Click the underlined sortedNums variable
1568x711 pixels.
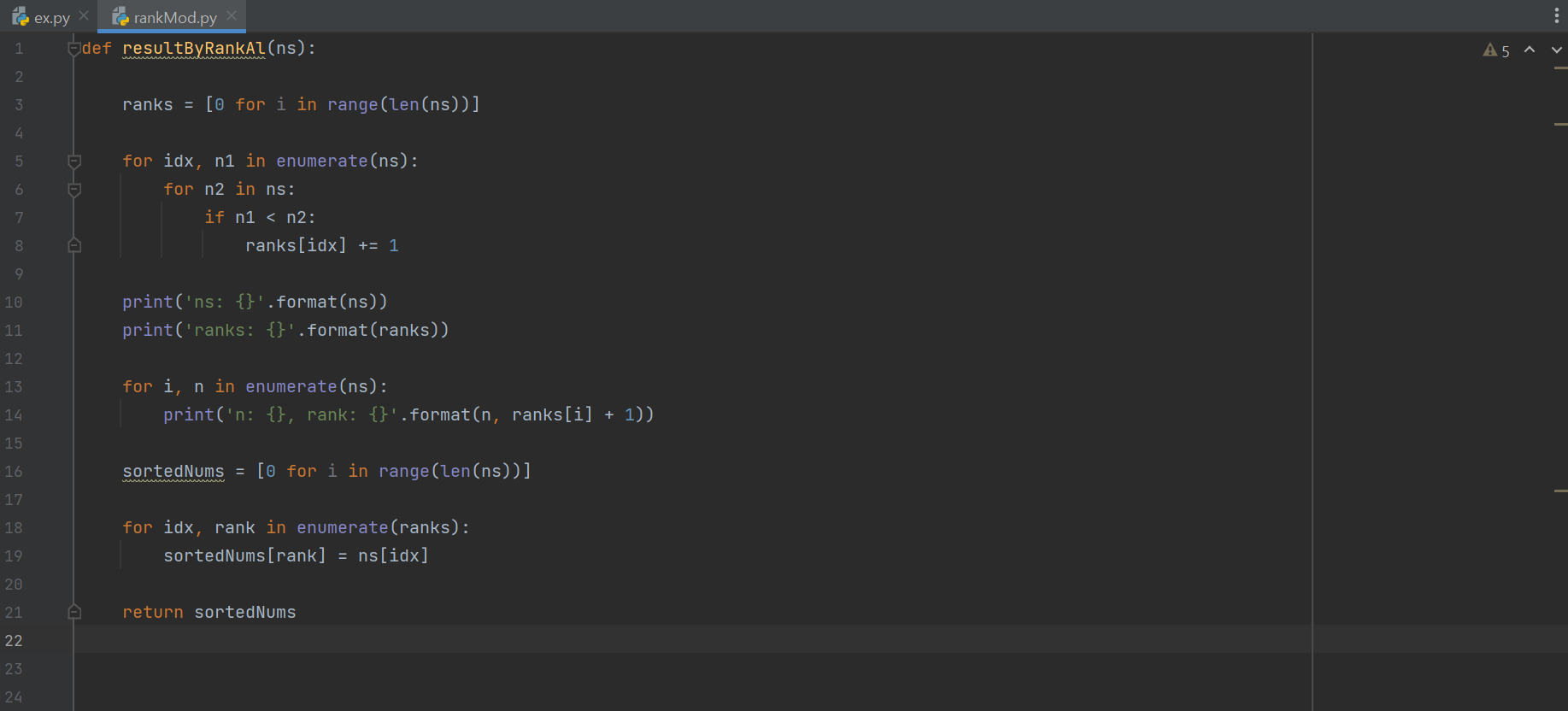click(173, 471)
